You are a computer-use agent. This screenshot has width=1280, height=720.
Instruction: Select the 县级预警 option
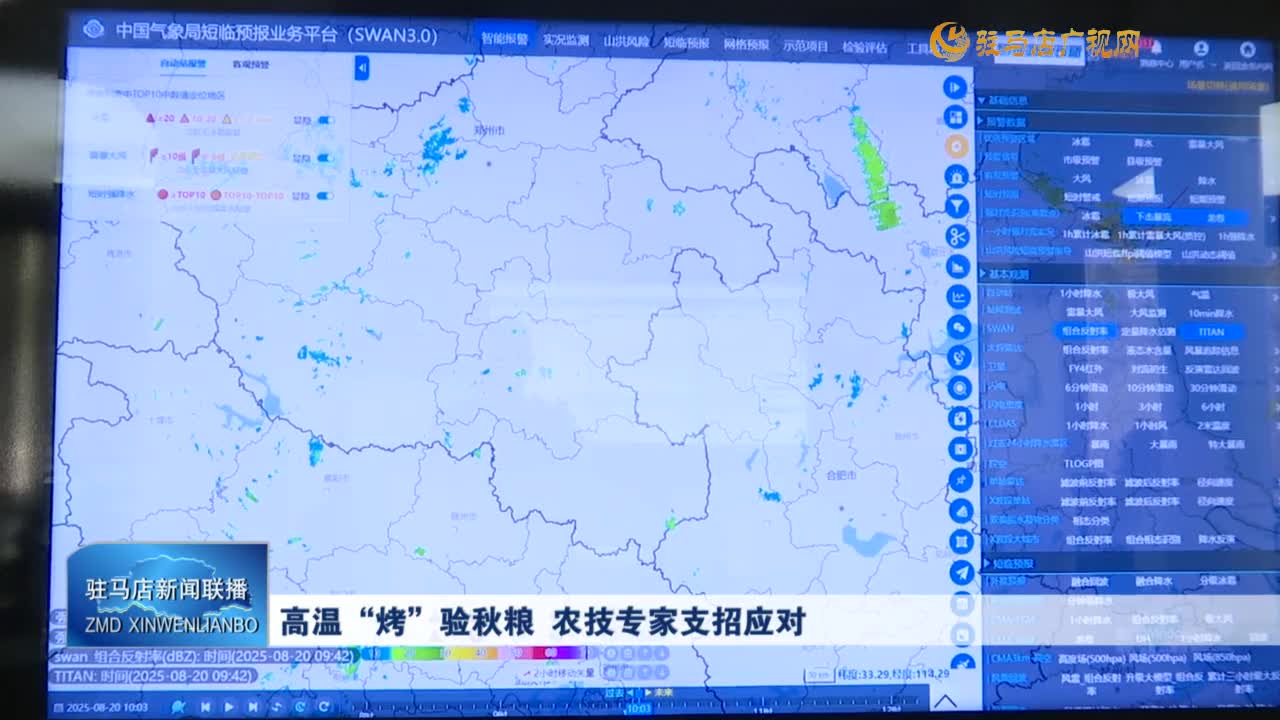point(1144,162)
